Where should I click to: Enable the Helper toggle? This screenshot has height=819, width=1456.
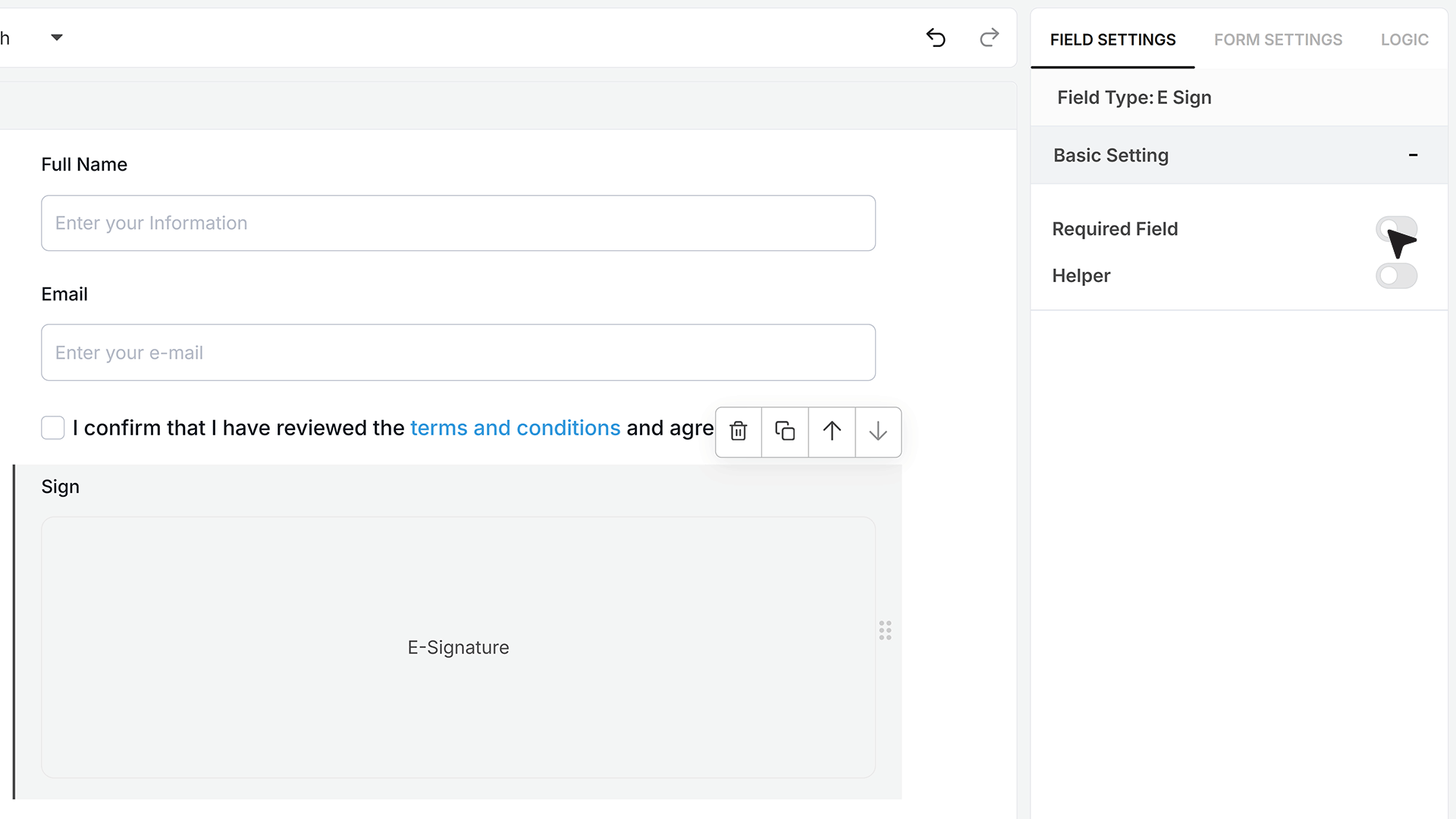pos(1396,276)
